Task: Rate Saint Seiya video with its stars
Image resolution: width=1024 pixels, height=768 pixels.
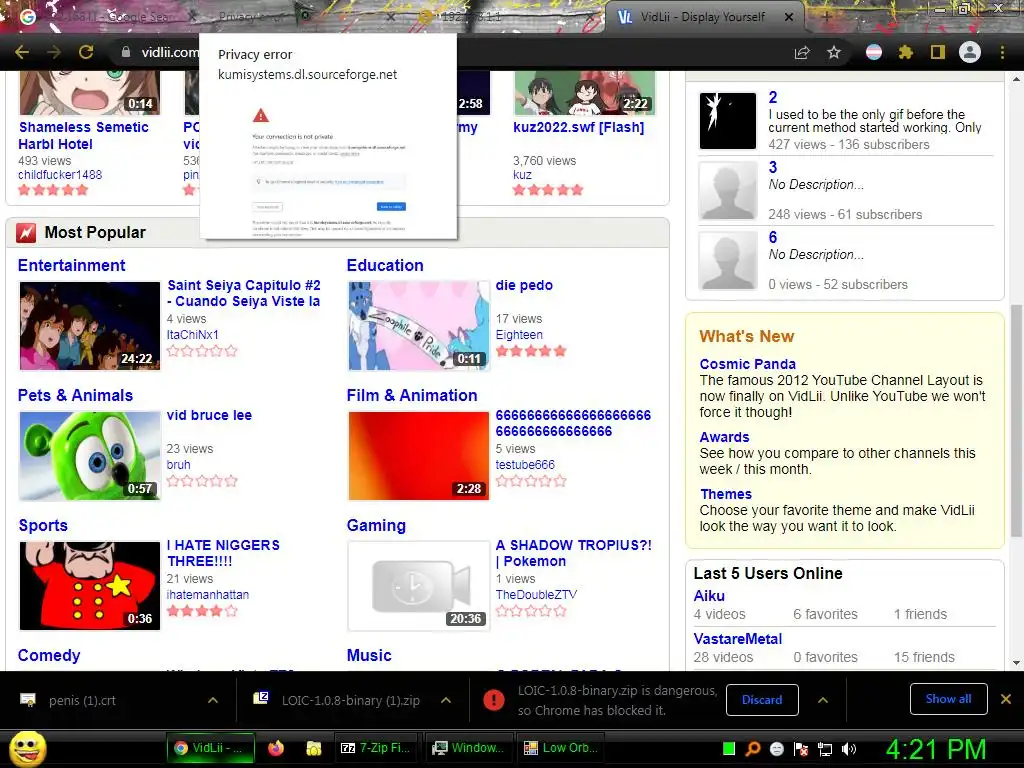Action: [202, 351]
